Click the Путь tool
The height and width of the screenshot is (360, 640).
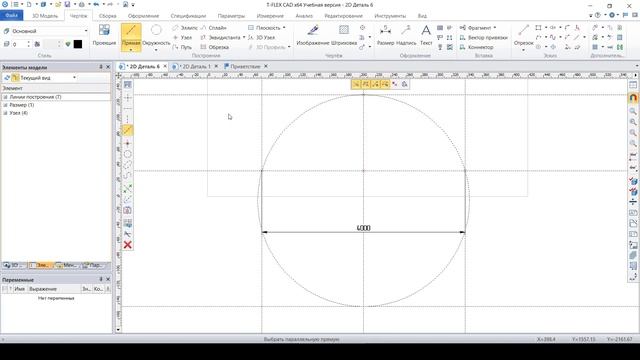click(x=182, y=47)
